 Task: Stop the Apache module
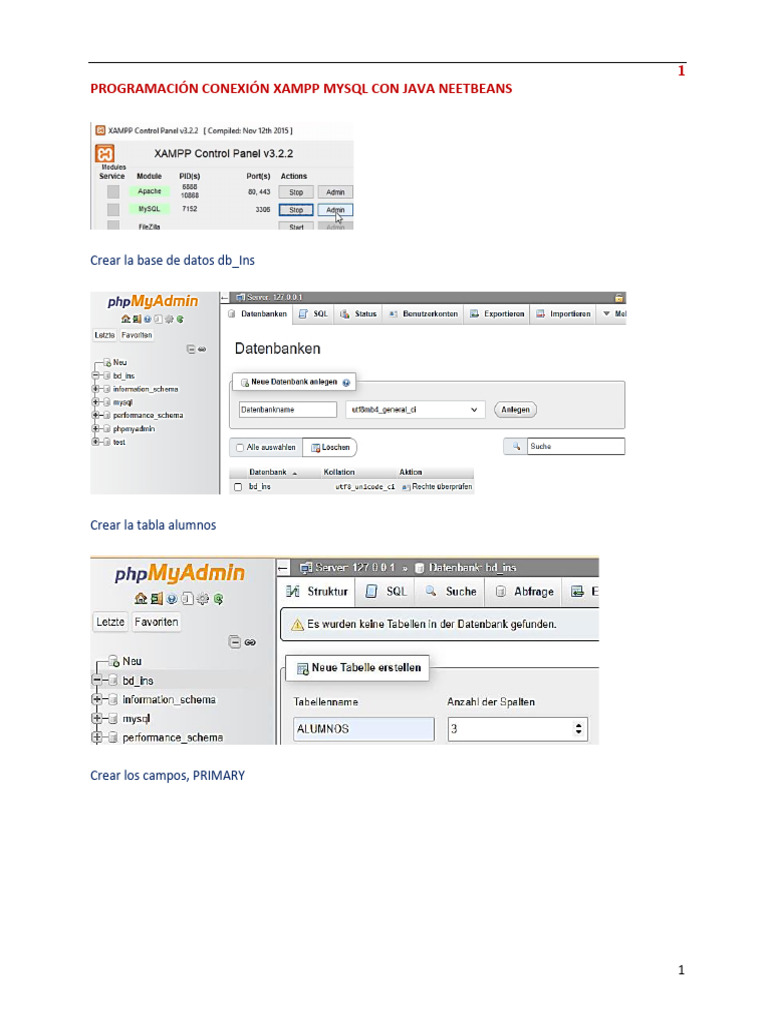point(296,192)
